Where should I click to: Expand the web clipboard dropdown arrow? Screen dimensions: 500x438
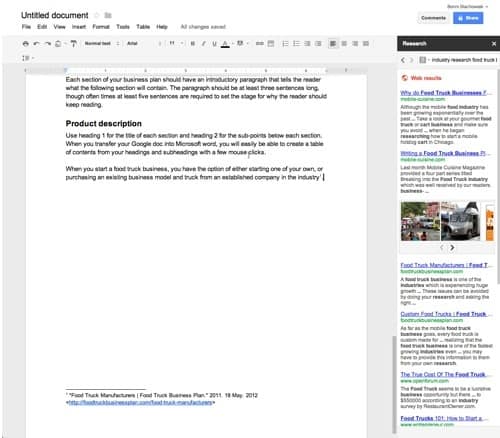tap(65, 44)
